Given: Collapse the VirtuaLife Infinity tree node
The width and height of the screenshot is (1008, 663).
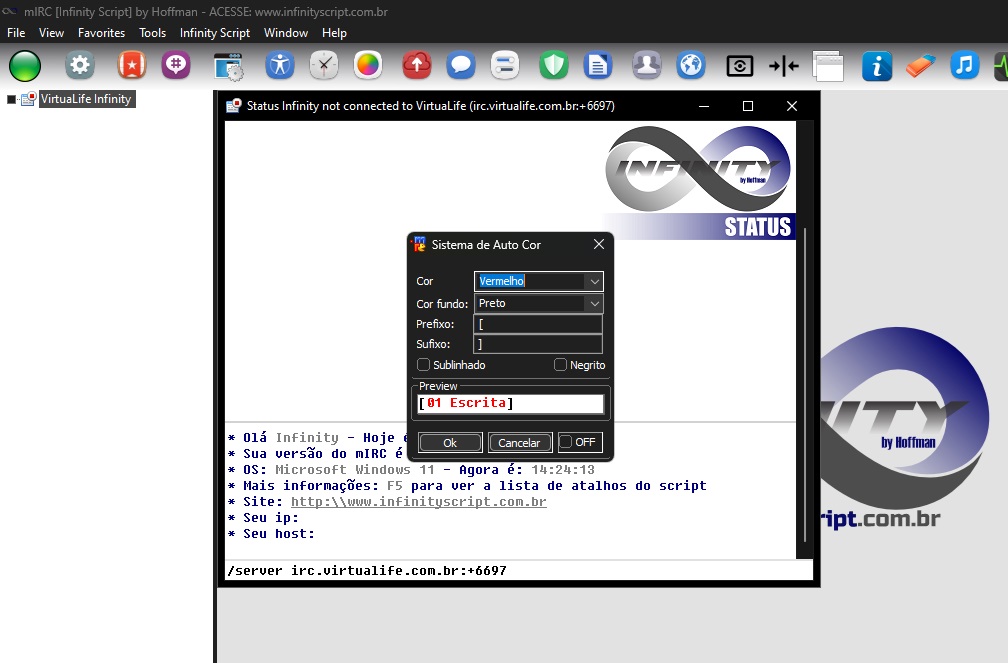Looking at the screenshot, I should click(12, 99).
